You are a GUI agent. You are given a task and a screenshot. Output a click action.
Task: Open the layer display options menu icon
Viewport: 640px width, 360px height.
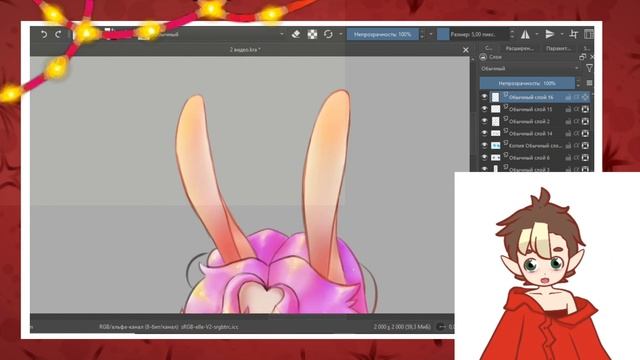click(x=589, y=83)
